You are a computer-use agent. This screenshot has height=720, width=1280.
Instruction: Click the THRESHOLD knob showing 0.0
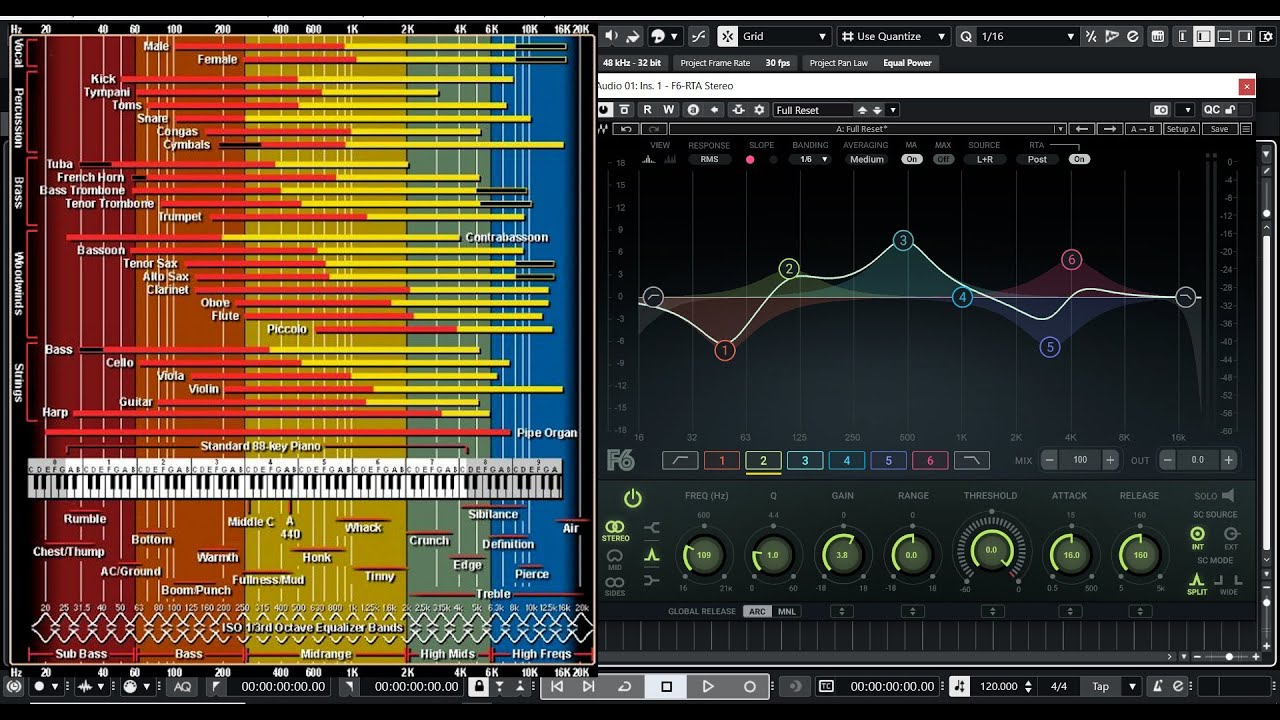(x=991, y=550)
